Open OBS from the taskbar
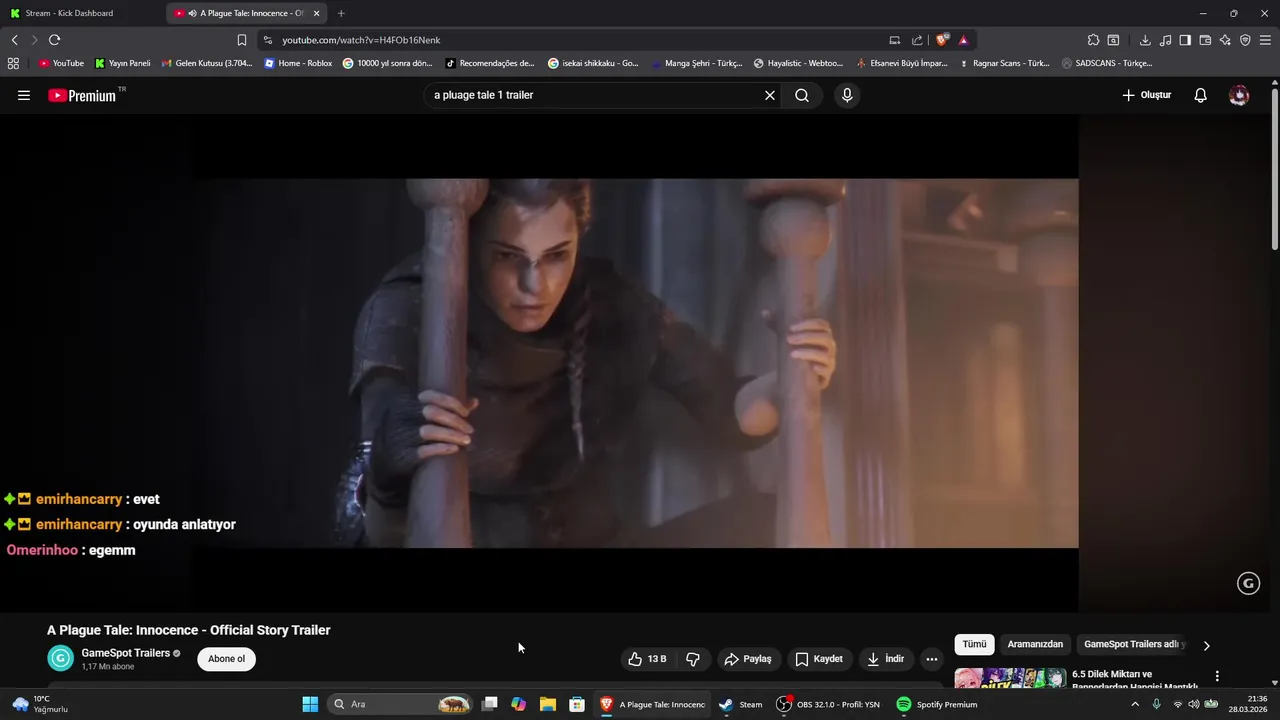Image resolution: width=1280 pixels, height=720 pixels. [829, 704]
